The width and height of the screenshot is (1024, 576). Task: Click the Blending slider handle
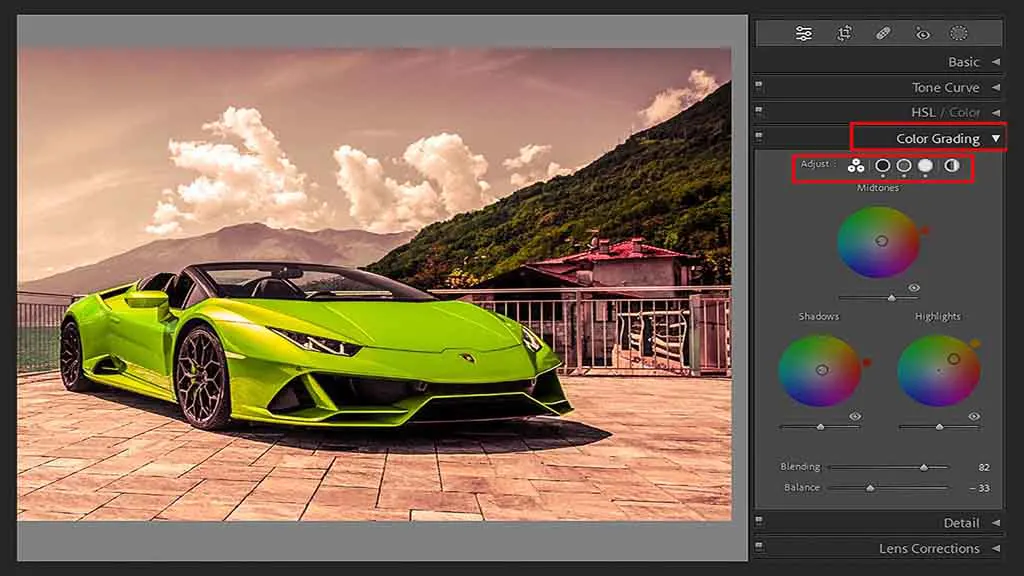point(924,468)
